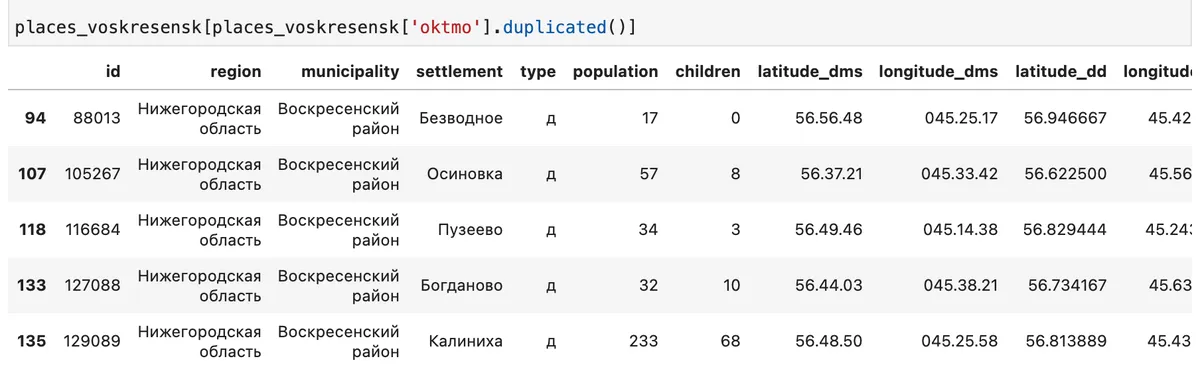Select the 'id' column header
This screenshot has width=1200, height=384.
pos(113,72)
